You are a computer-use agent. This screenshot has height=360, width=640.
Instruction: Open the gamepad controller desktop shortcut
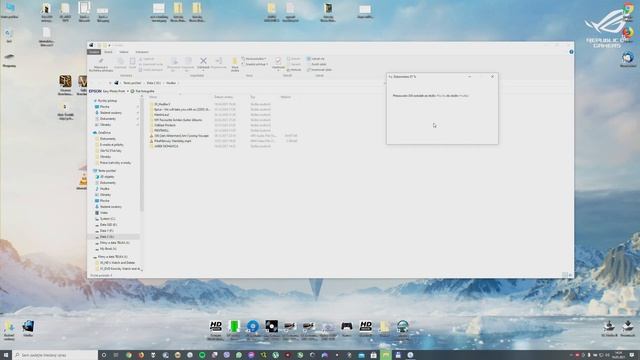point(347,326)
